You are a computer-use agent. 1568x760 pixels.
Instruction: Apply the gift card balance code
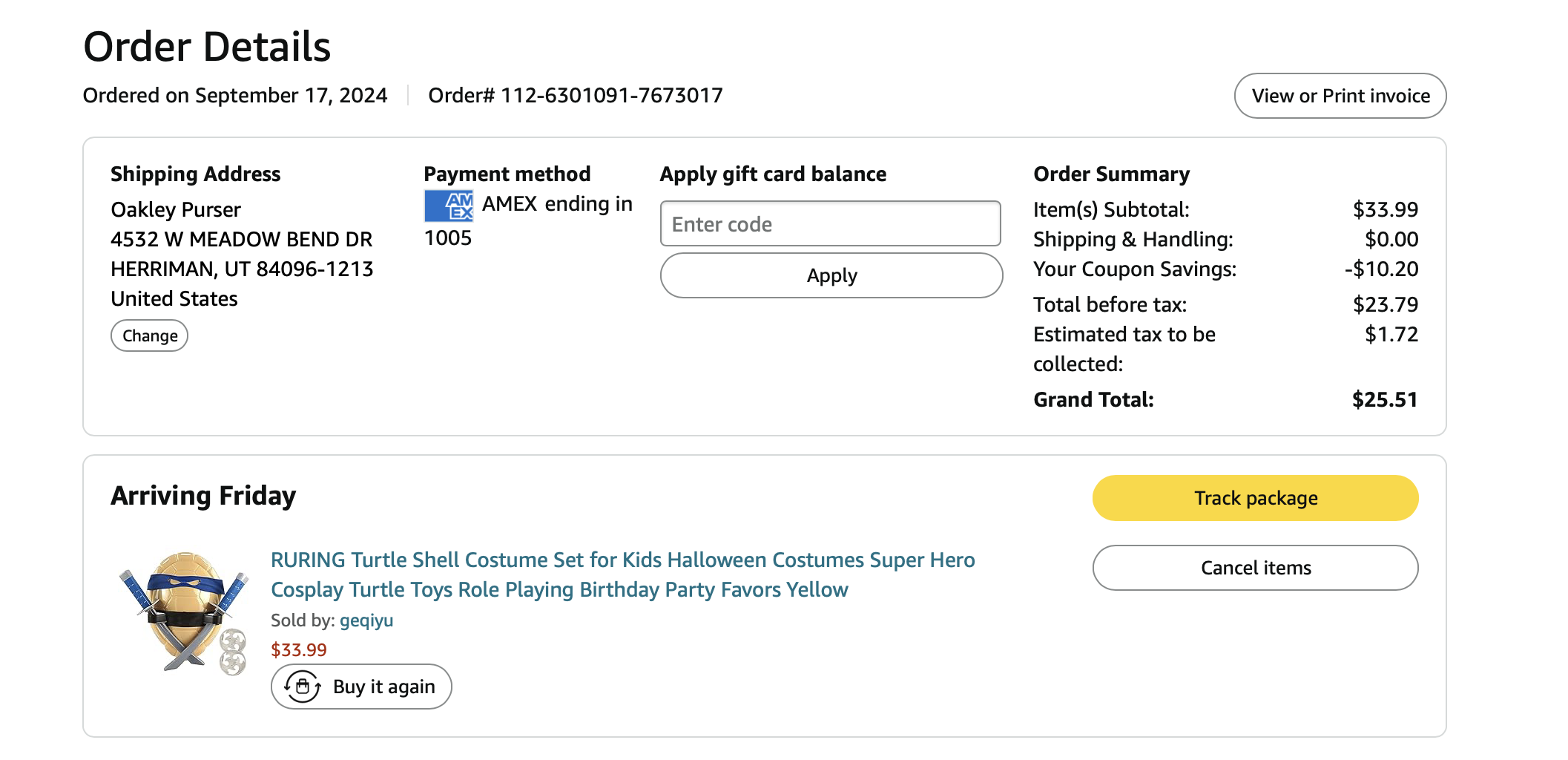click(831, 275)
